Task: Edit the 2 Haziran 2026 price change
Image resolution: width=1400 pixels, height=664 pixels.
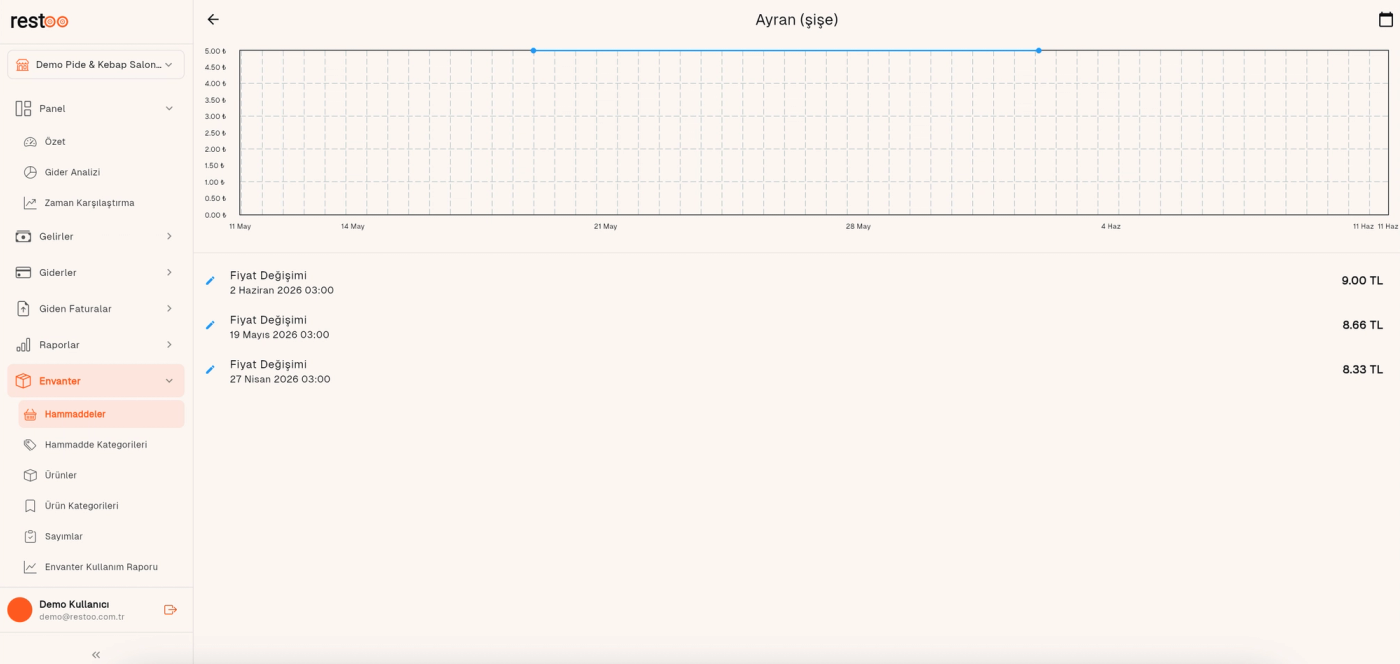Action: tap(210, 281)
